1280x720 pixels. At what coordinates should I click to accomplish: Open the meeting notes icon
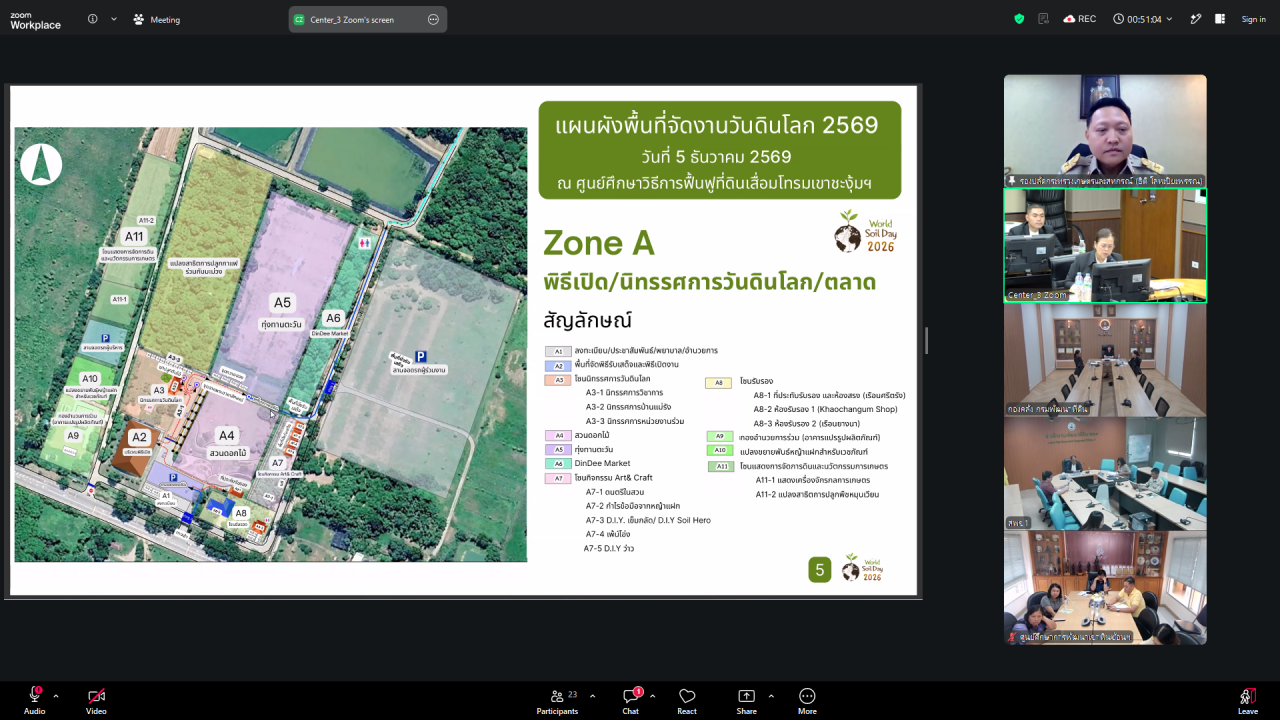tap(1044, 19)
